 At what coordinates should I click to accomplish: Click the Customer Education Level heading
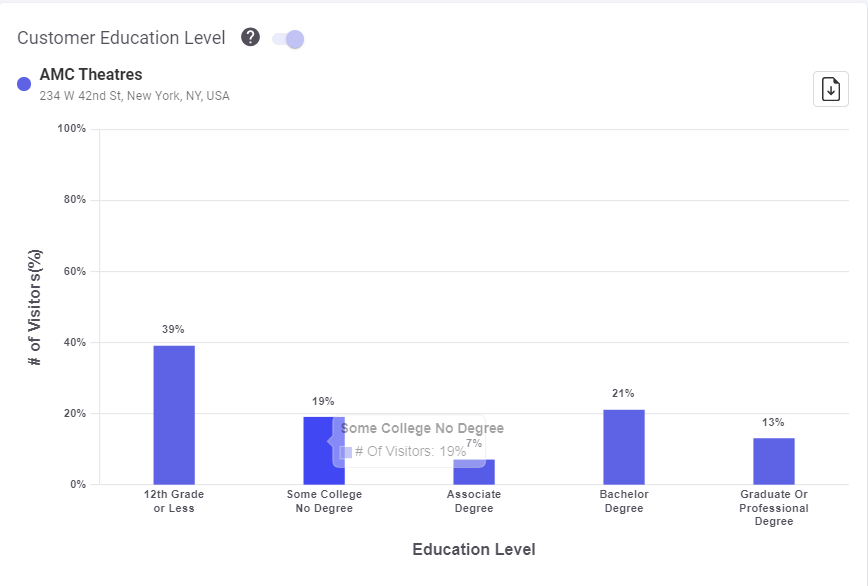[121, 38]
